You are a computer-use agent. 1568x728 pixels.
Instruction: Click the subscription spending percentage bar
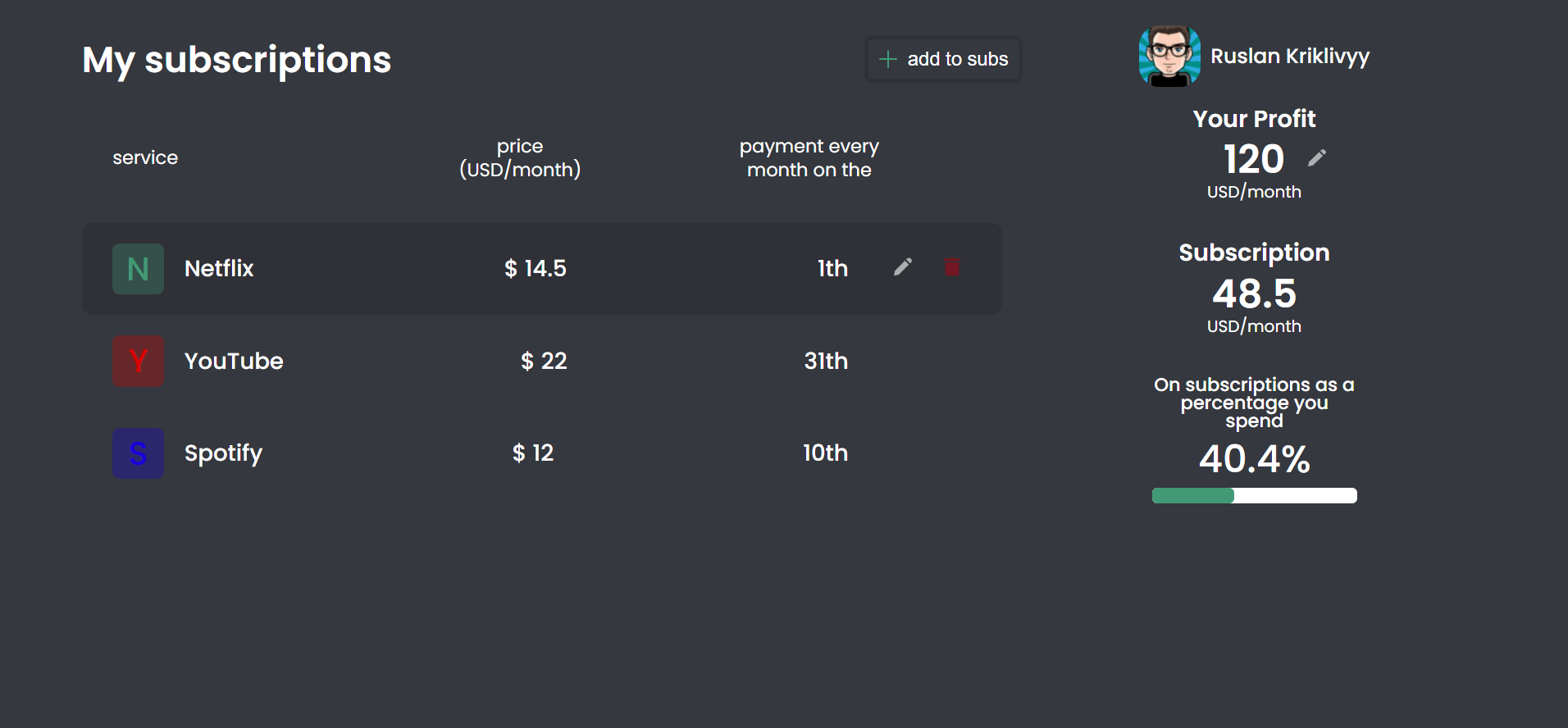click(x=1254, y=495)
